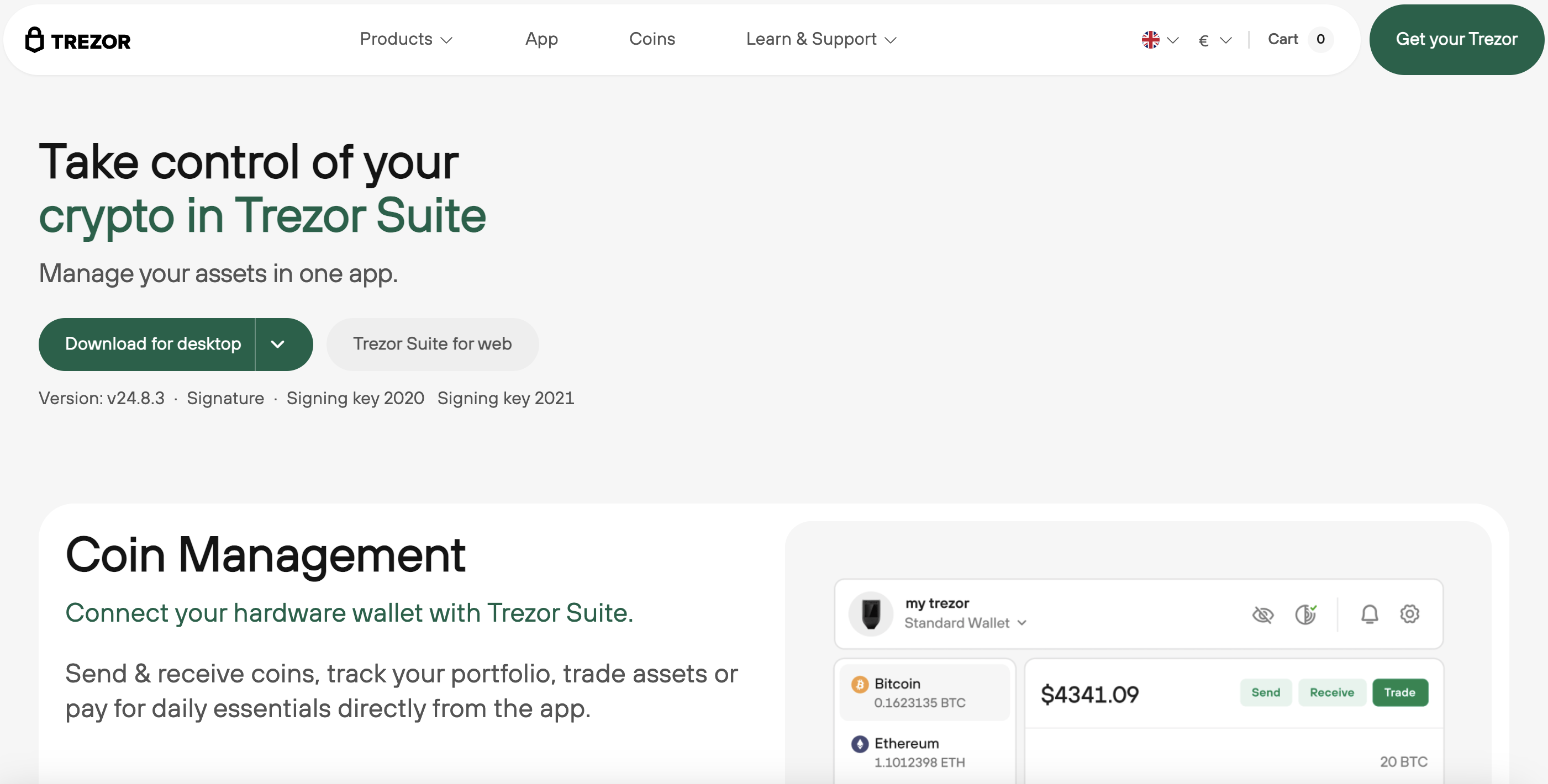Select the currency Euro dropdown
Image resolution: width=1548 pixels, height=784 pixels.
[x=1214, y=38]
